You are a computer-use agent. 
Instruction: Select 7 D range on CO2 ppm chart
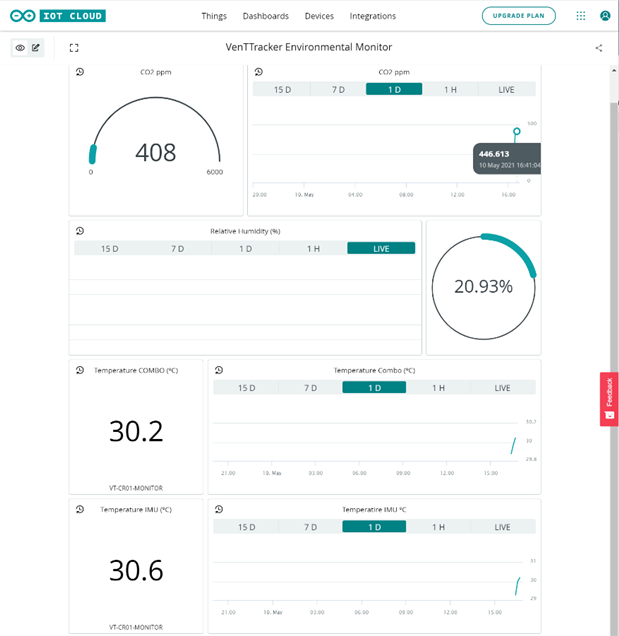point(338,89)
